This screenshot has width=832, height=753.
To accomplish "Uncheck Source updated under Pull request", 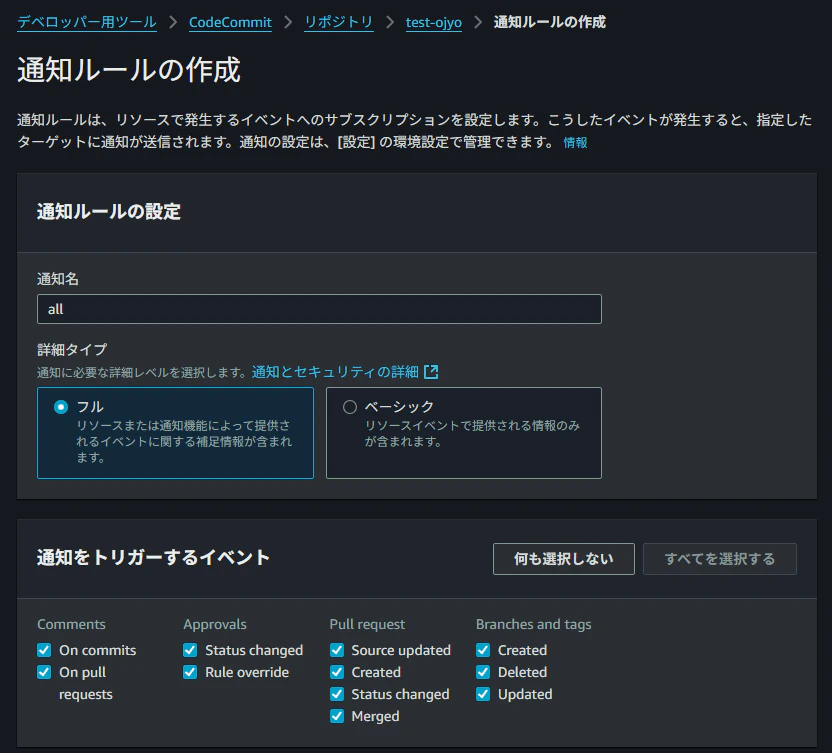I will 336,650.
